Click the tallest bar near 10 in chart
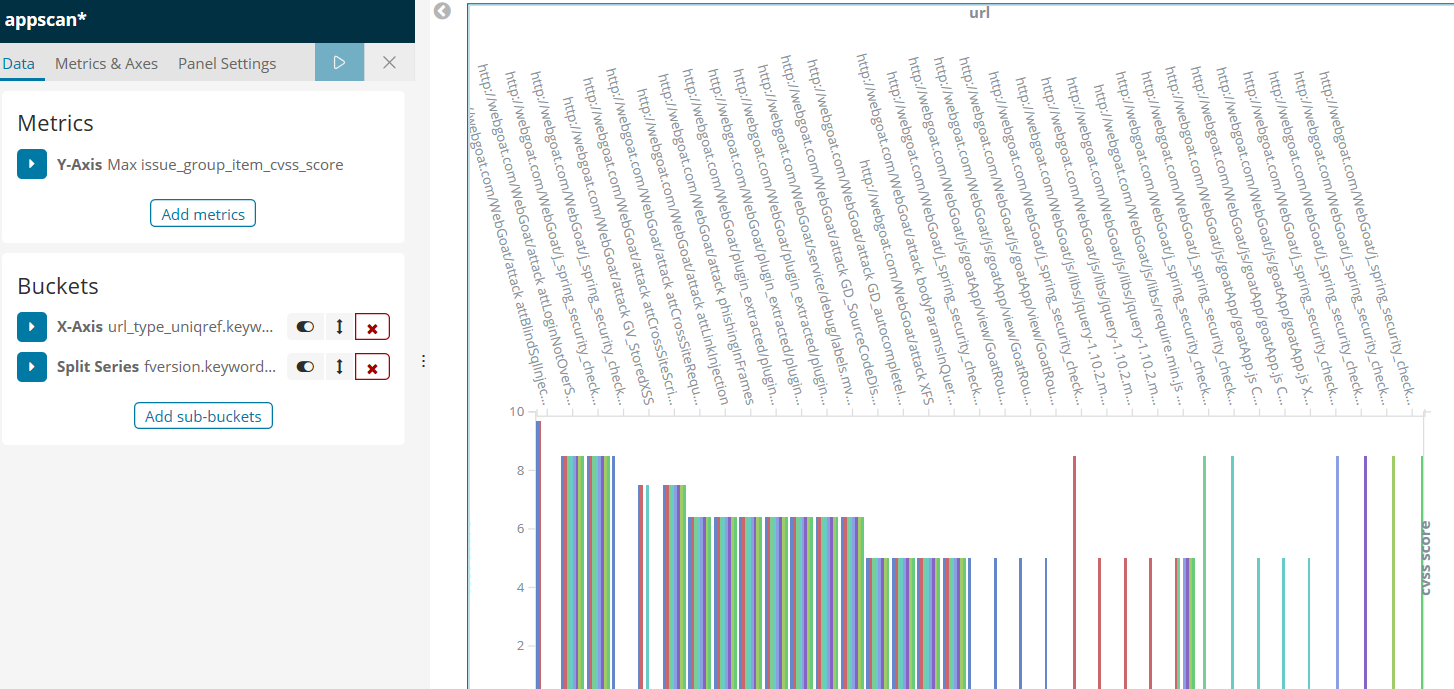 (x=538, y=555)
